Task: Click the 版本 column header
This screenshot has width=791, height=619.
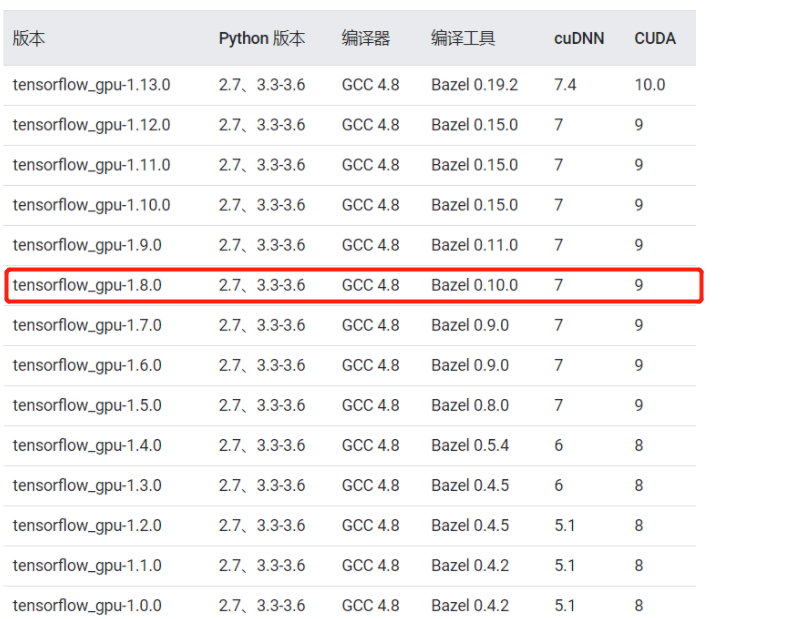Action: [29, 38]
